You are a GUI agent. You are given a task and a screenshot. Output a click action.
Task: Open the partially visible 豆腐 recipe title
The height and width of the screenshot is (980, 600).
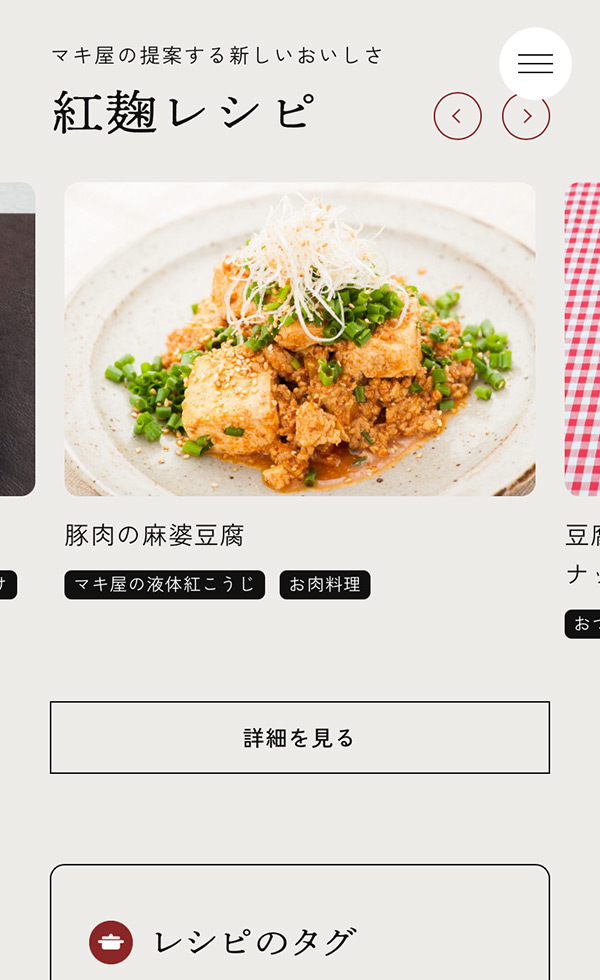582,536
